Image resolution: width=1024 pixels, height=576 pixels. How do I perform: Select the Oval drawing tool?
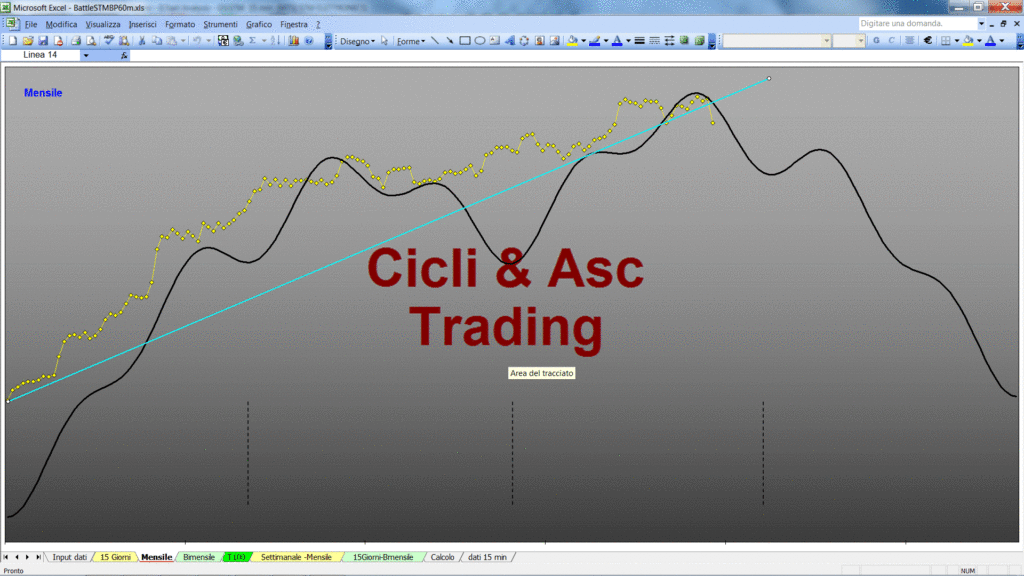tap(480, 40)
